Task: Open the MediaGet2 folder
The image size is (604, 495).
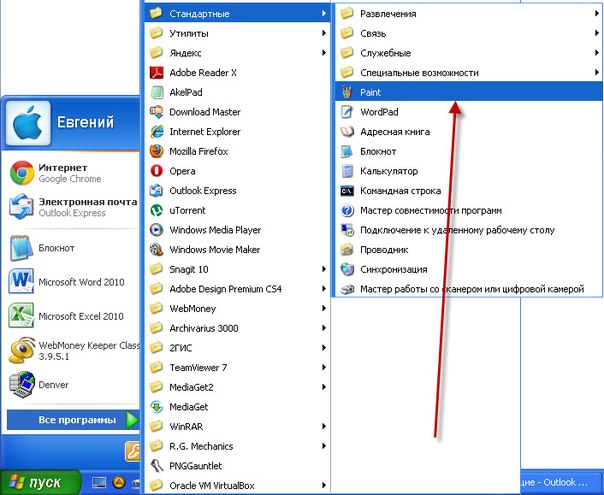Action: click(x=237, y=387)
